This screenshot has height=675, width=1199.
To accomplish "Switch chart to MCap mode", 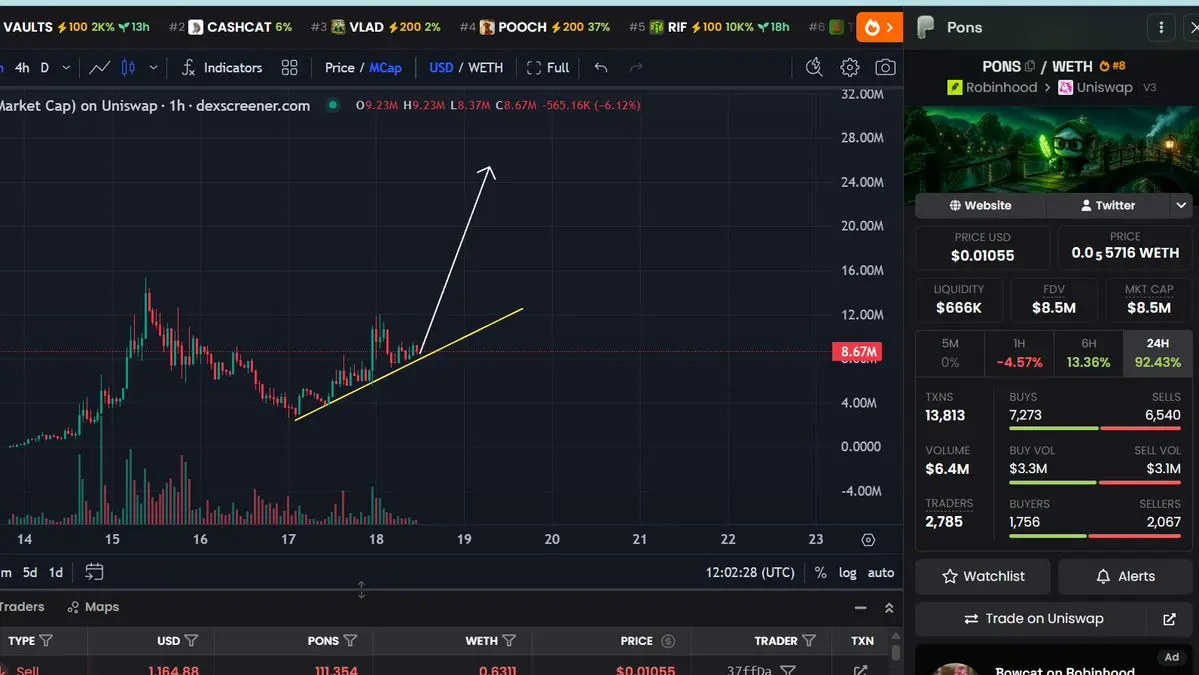I will [385, 68].
